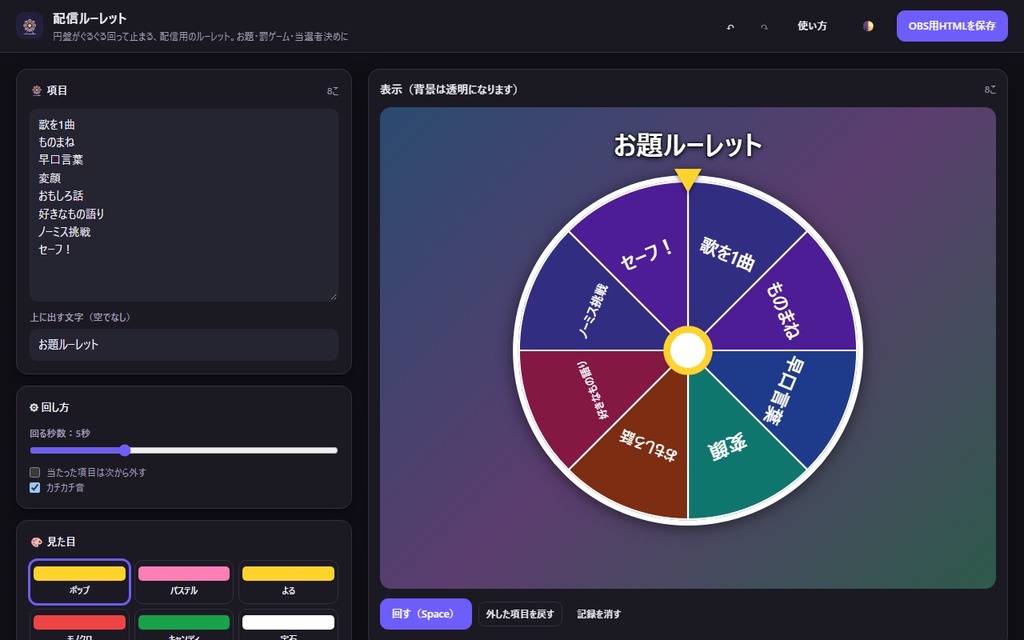Click the roulette app logo icon
Screen dimensions: 1024x640
[x=29, y=26]
